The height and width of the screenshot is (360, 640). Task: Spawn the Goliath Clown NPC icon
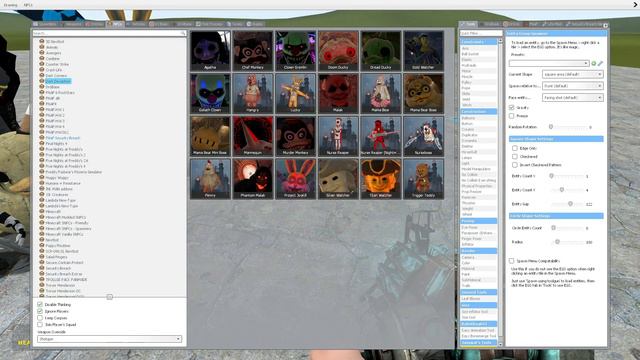point(210,93)
